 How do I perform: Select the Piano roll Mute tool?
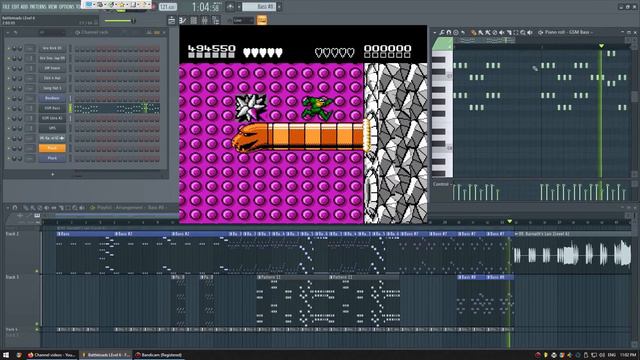501,33
